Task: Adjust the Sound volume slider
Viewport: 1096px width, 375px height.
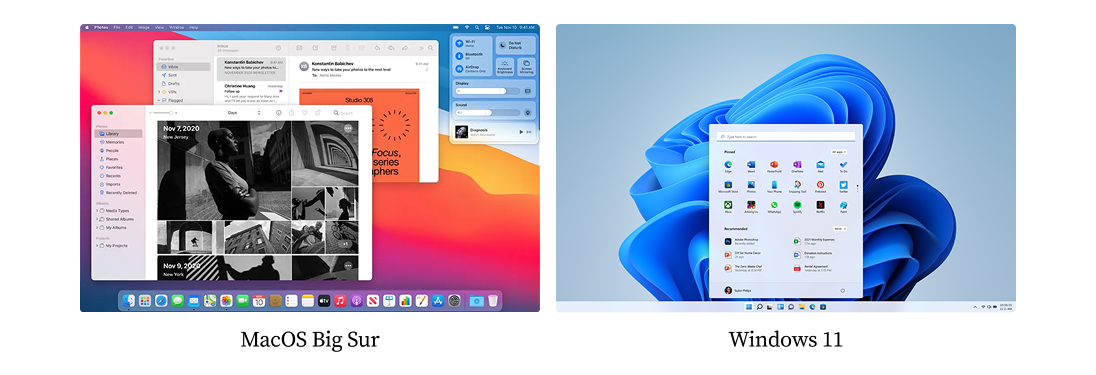Action: click(488, 112)
